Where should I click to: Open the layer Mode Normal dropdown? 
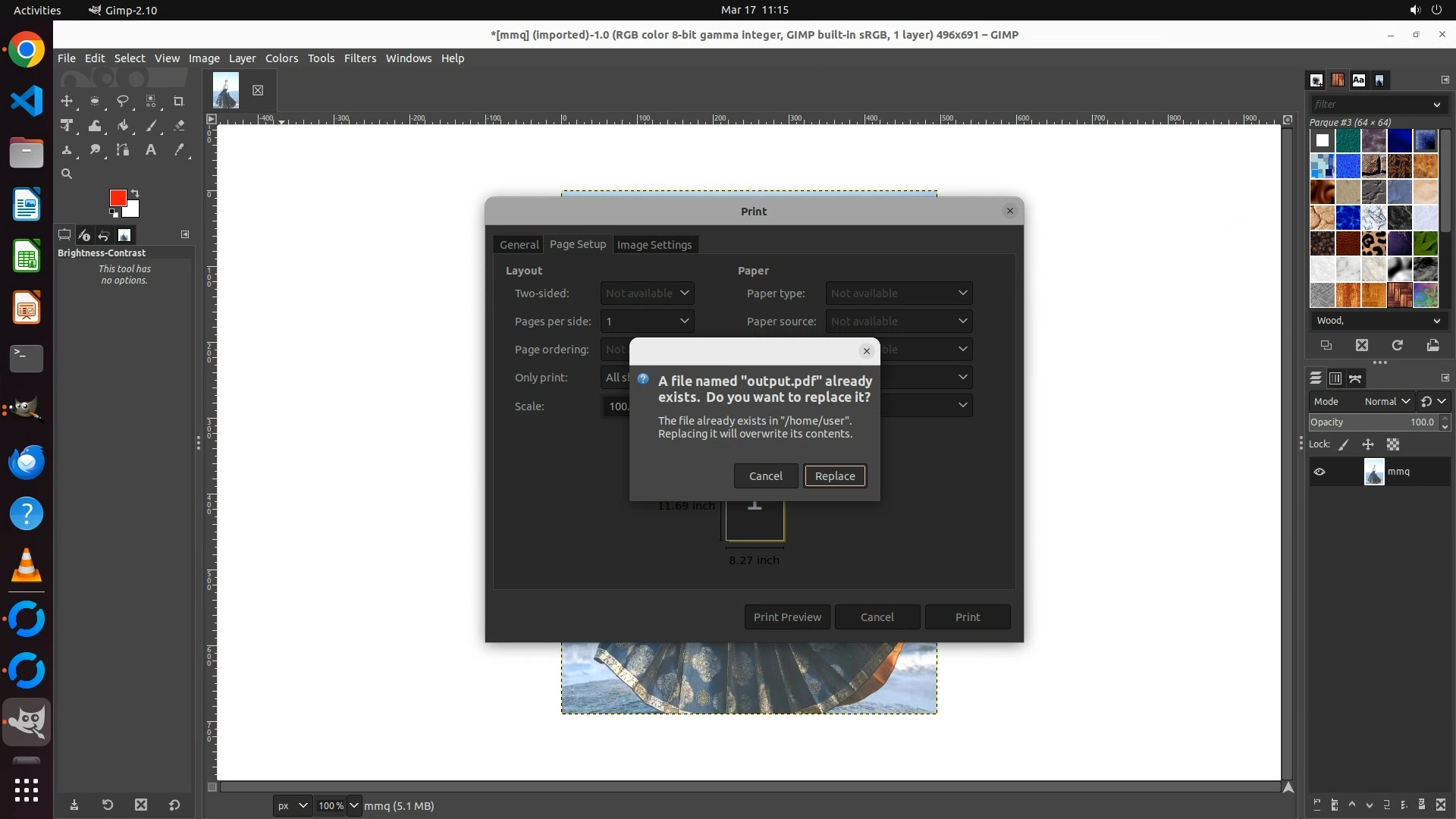click(1387, 401)
